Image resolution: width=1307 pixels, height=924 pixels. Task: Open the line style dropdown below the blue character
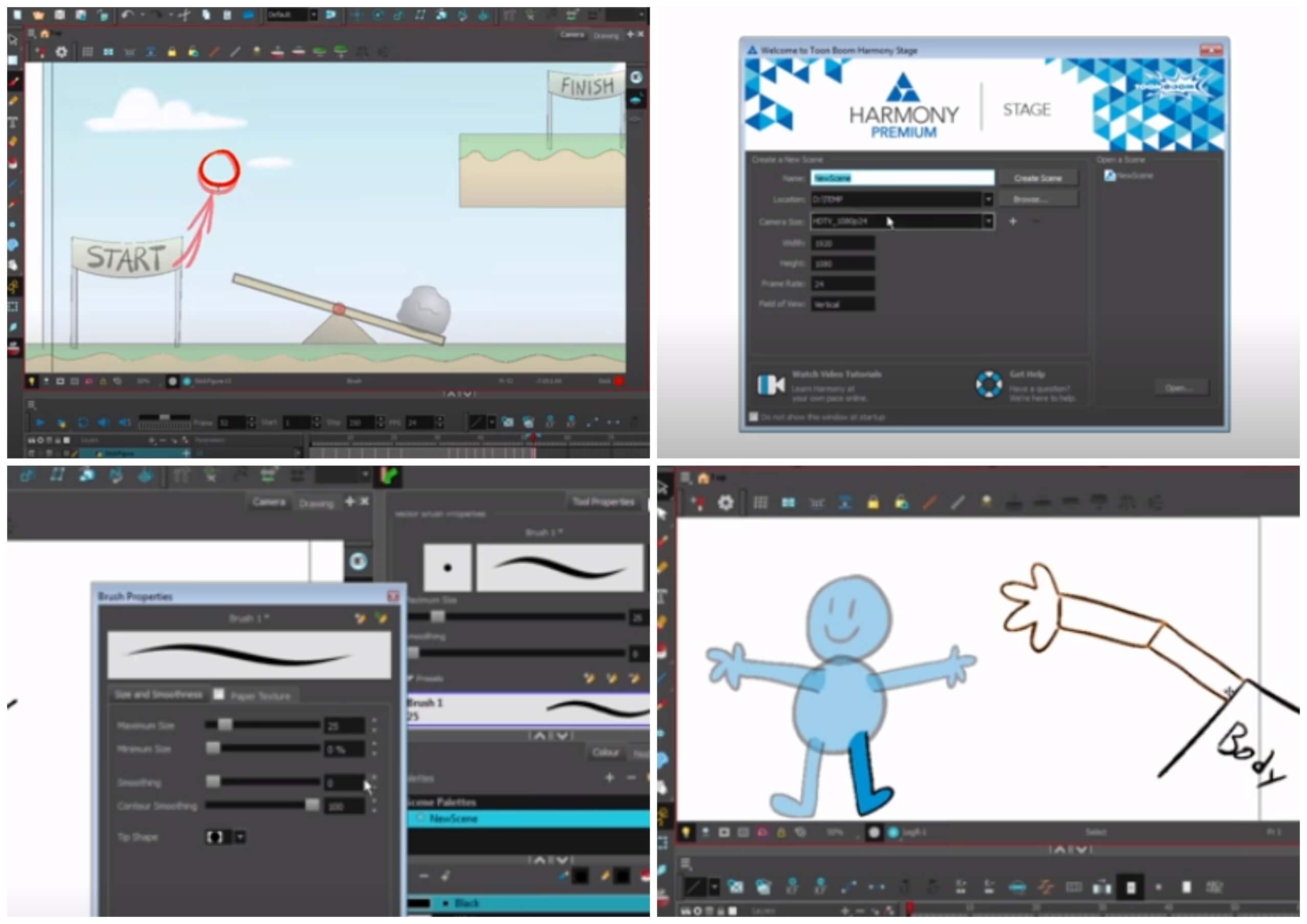tap(714, 887)
